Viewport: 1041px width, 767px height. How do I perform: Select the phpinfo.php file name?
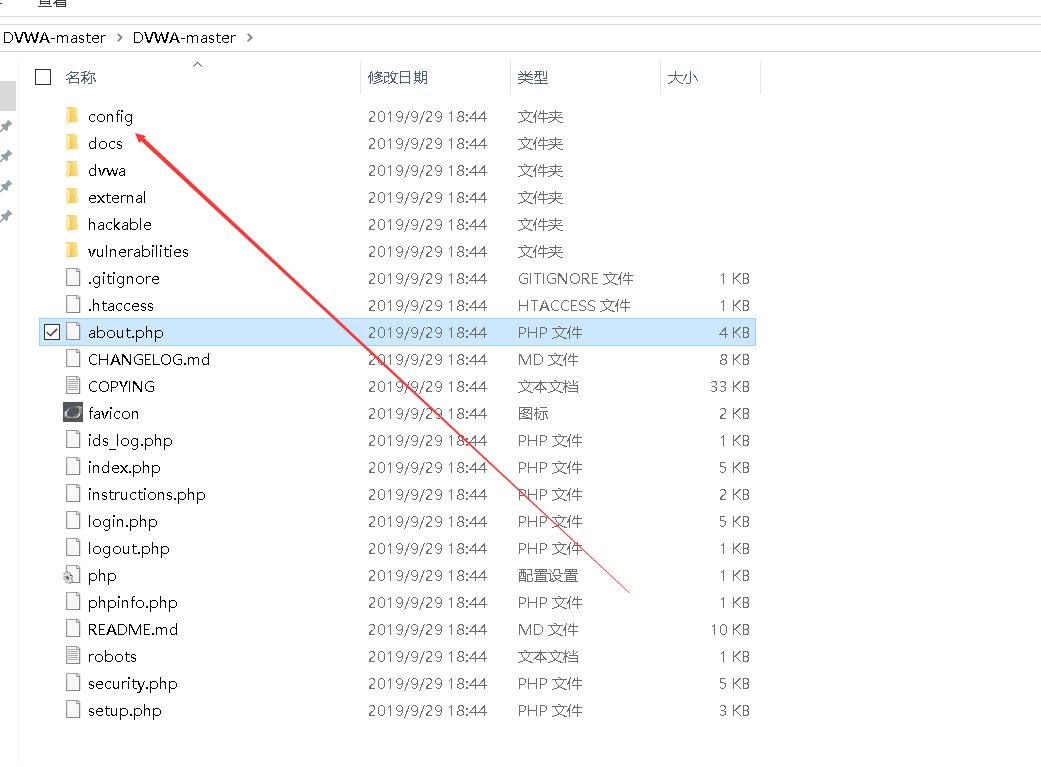click(133, 602)
